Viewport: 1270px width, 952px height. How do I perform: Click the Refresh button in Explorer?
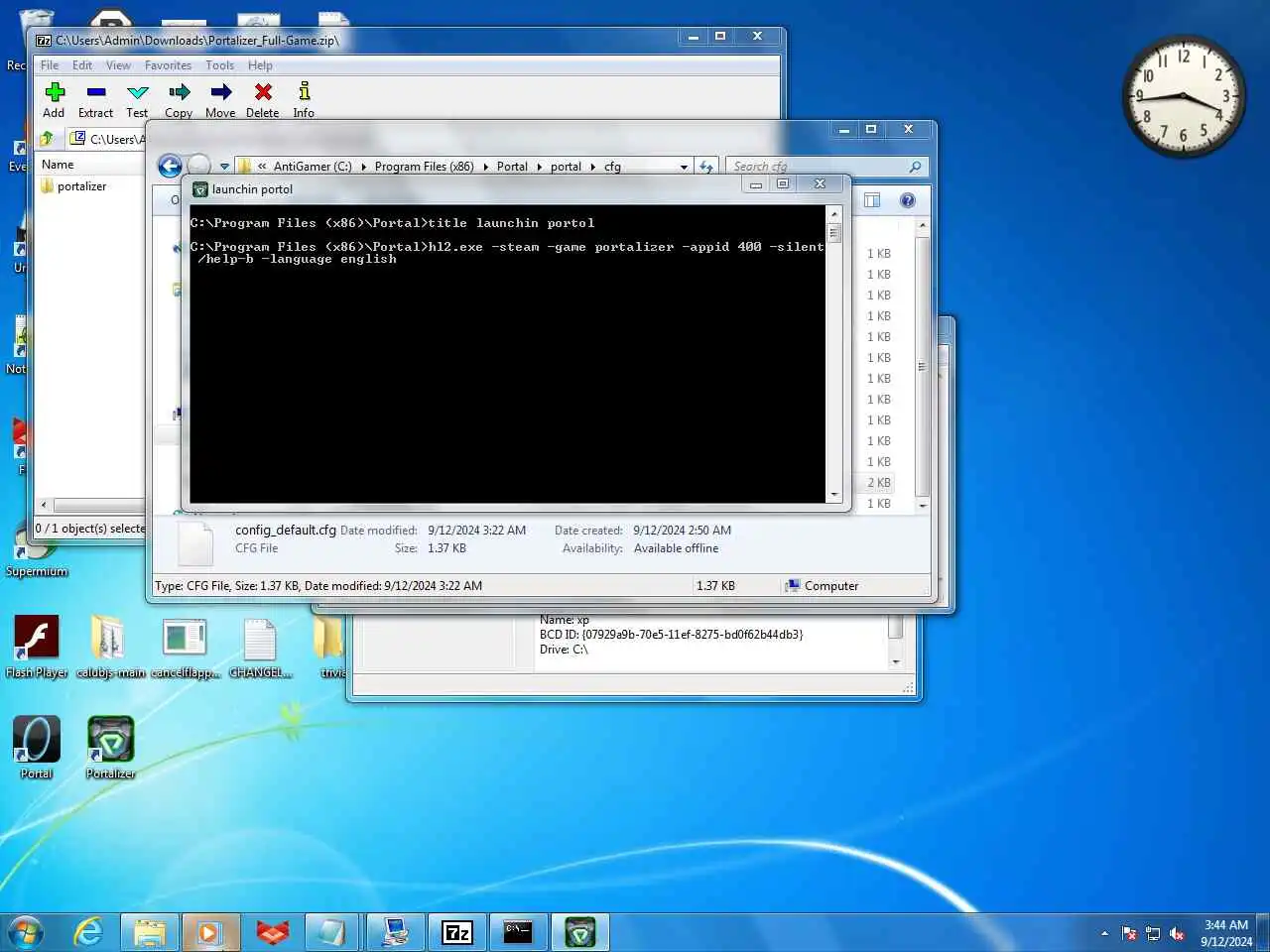705,167
